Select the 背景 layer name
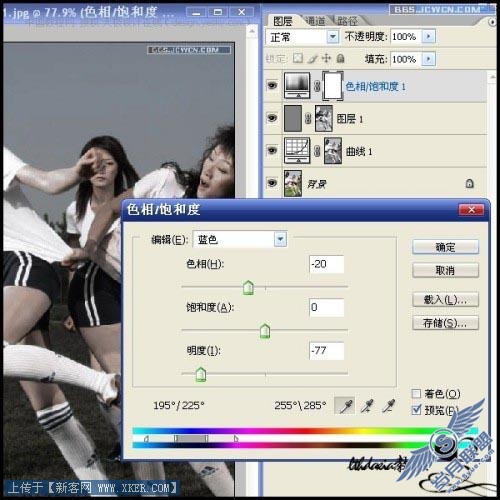500x500 pixels. [316, 184]
